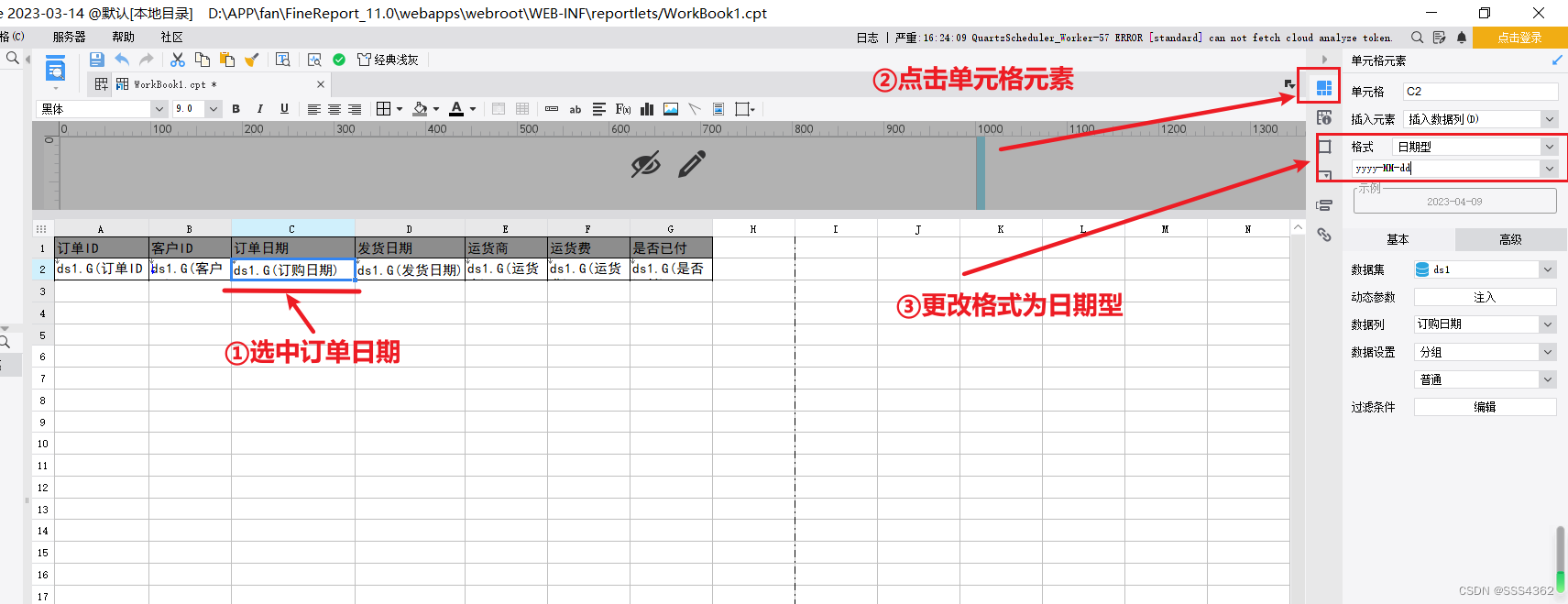Image resolution: width=1568 pixels, height=604 pixels.
Task: Toggle bold formatting
Action: click(x=236, y=109)
